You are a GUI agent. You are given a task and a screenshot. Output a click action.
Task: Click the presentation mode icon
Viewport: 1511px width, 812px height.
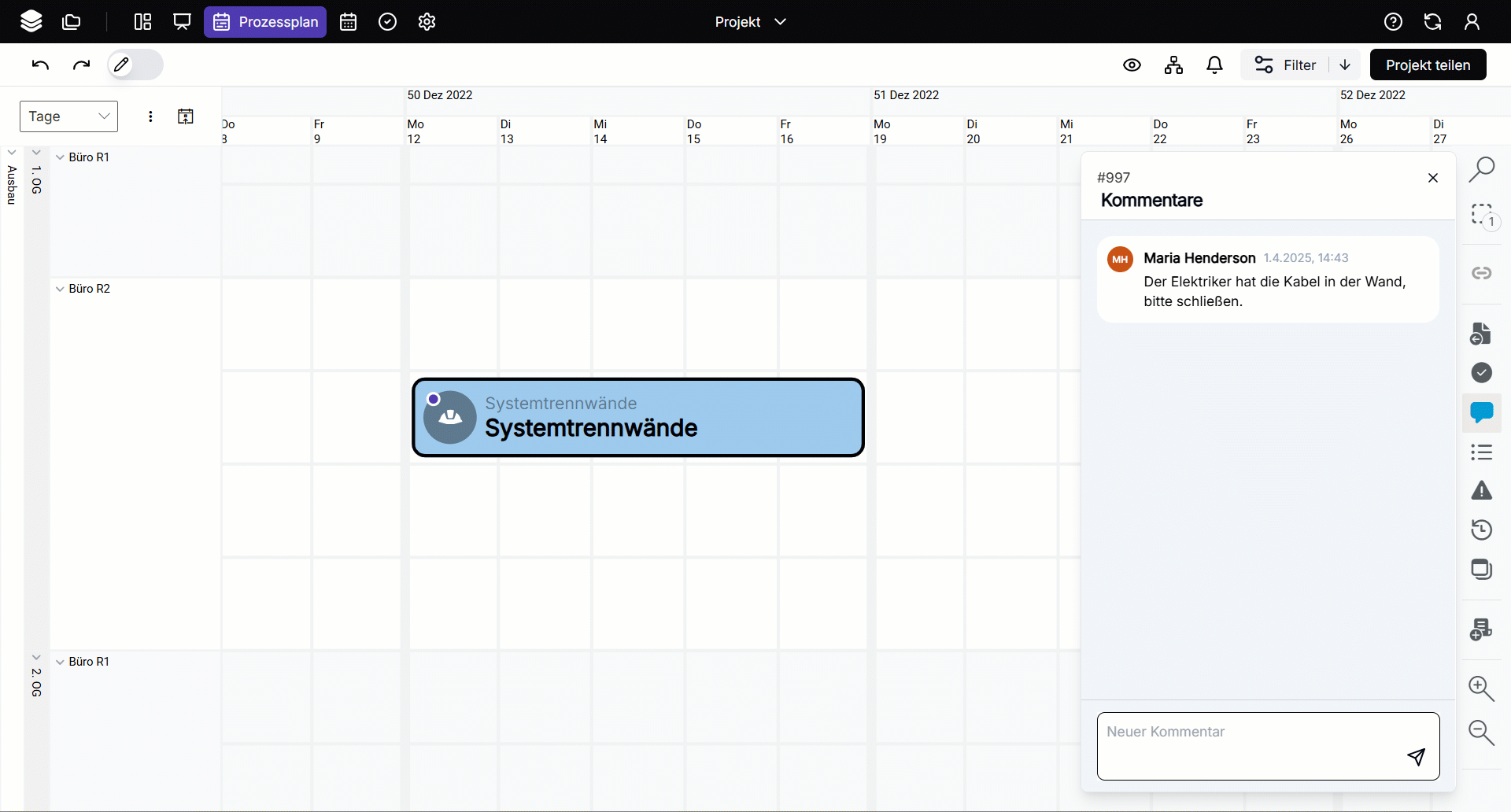pyautogui.click(x=182, y=21)
